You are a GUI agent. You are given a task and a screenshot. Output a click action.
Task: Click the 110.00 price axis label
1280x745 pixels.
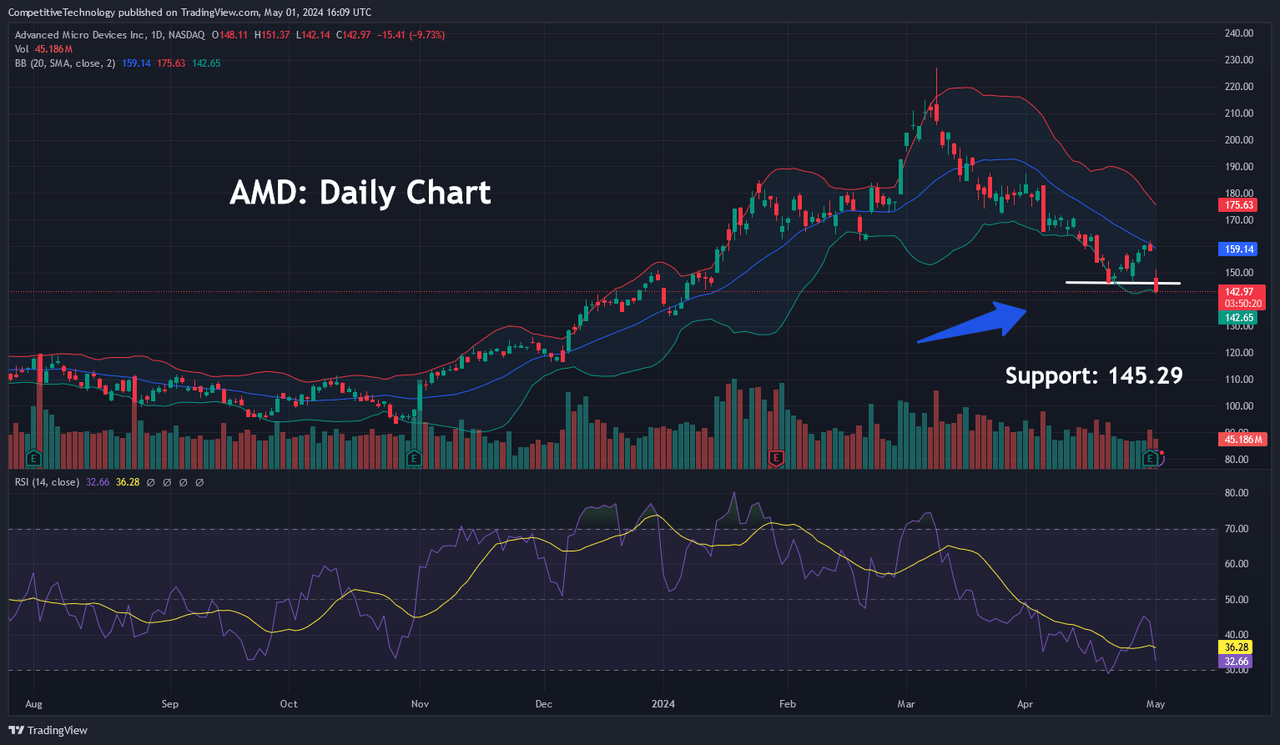(1238, 380)
